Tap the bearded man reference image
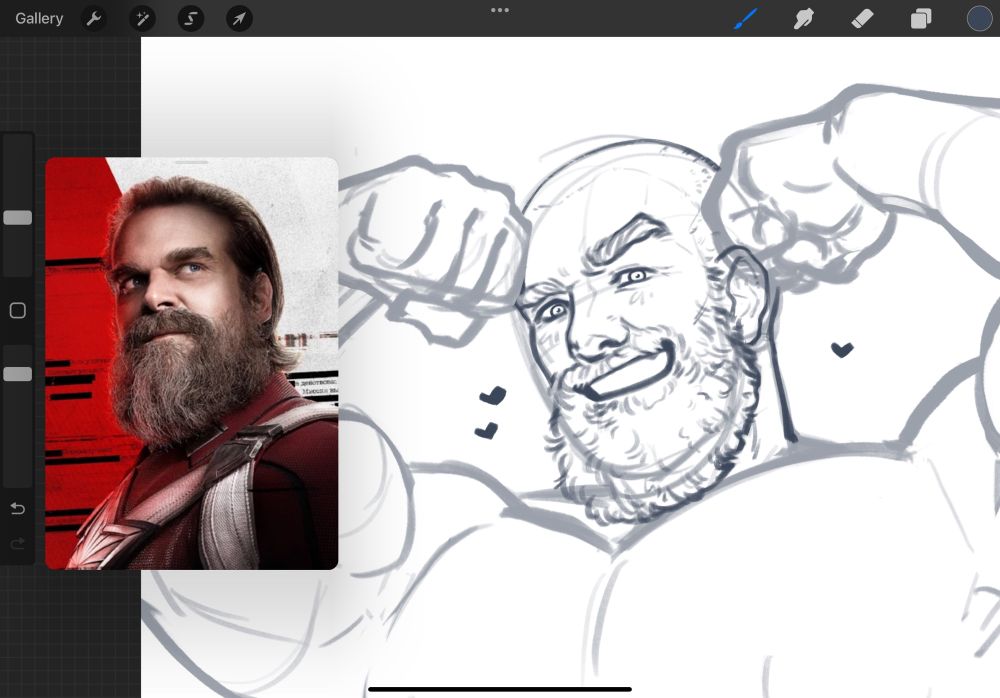Viewport: 1000px width, 698px height. (192, 366)
